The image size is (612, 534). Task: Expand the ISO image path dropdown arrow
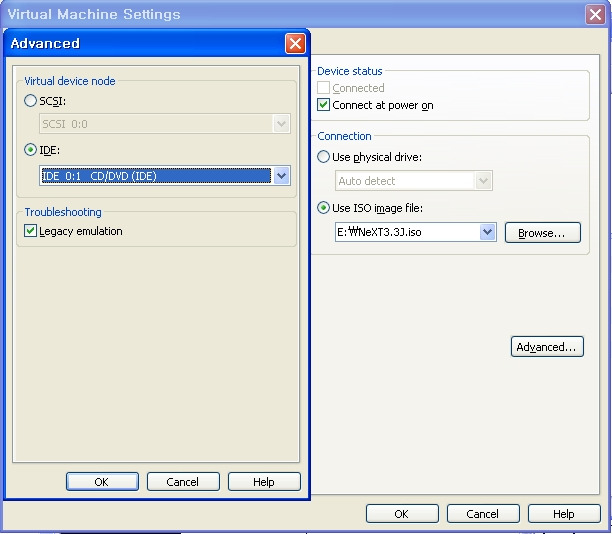[487, 232]
